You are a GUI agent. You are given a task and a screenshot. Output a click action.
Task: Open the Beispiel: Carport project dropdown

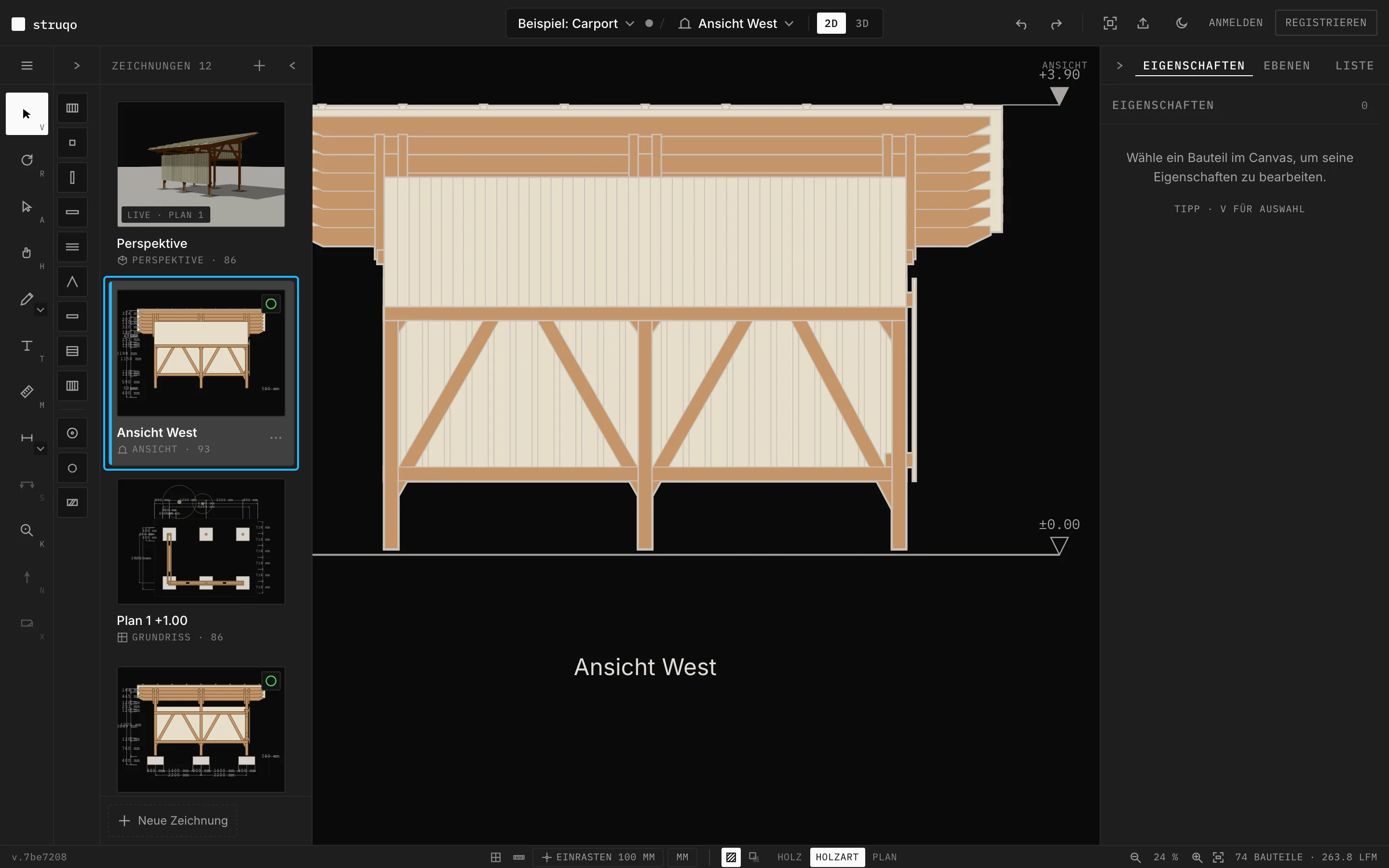(576, 24)
